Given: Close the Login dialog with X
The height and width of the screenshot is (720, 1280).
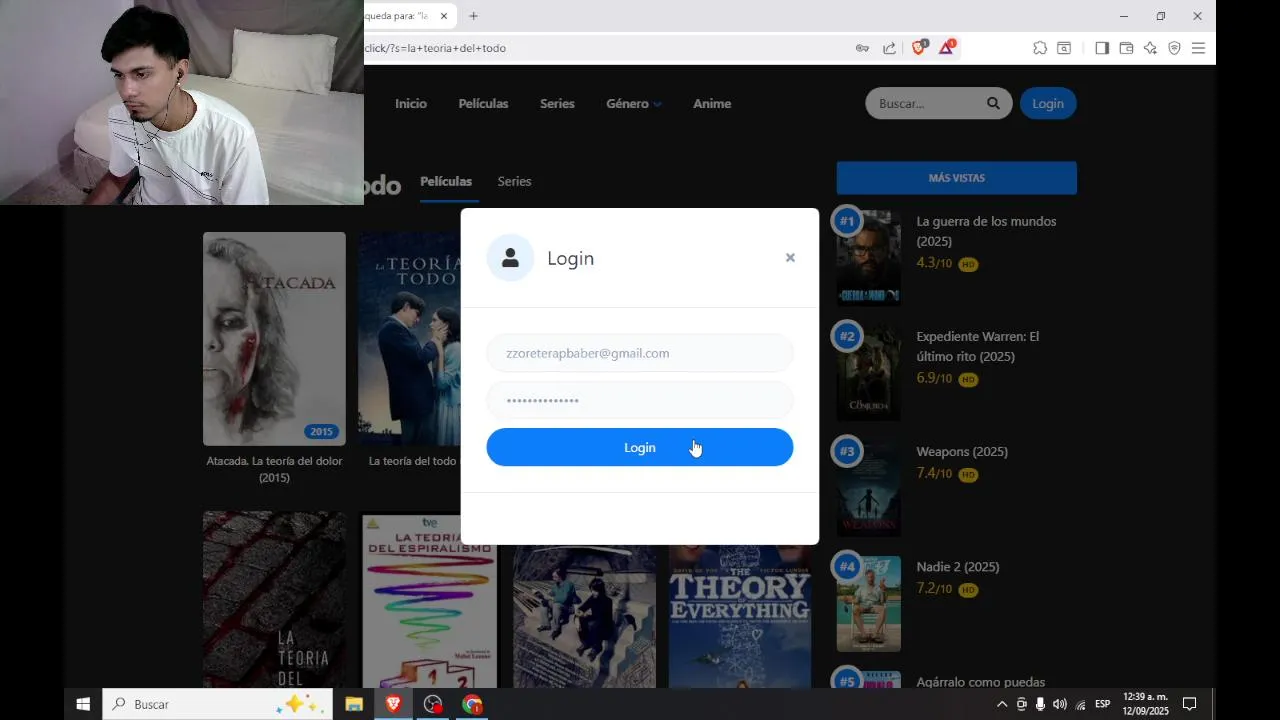Looking at the screenshot, I should 790,258.
